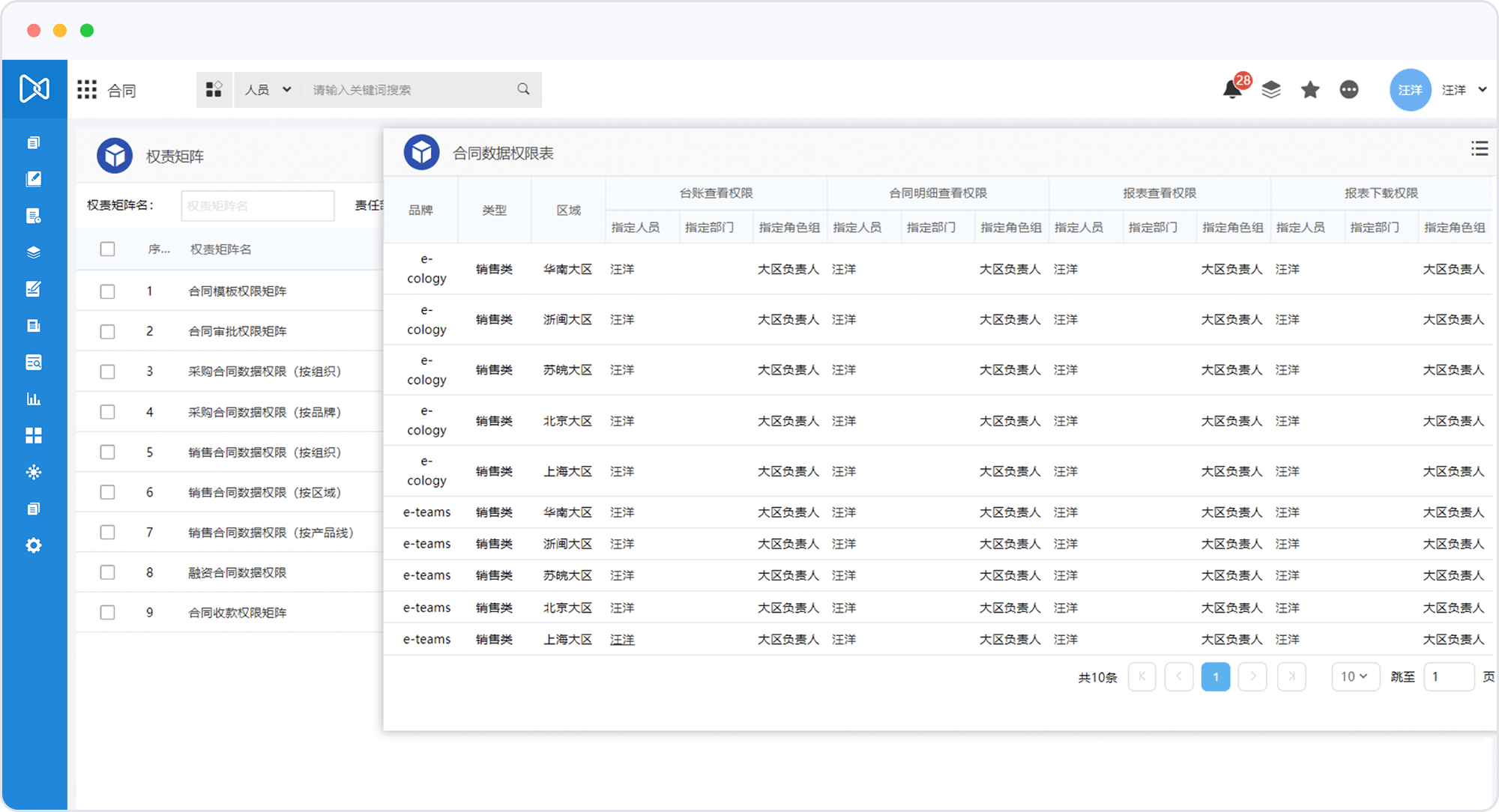
Task: Open the more options ellipsis icon
Action: [x=1349, y=90]
